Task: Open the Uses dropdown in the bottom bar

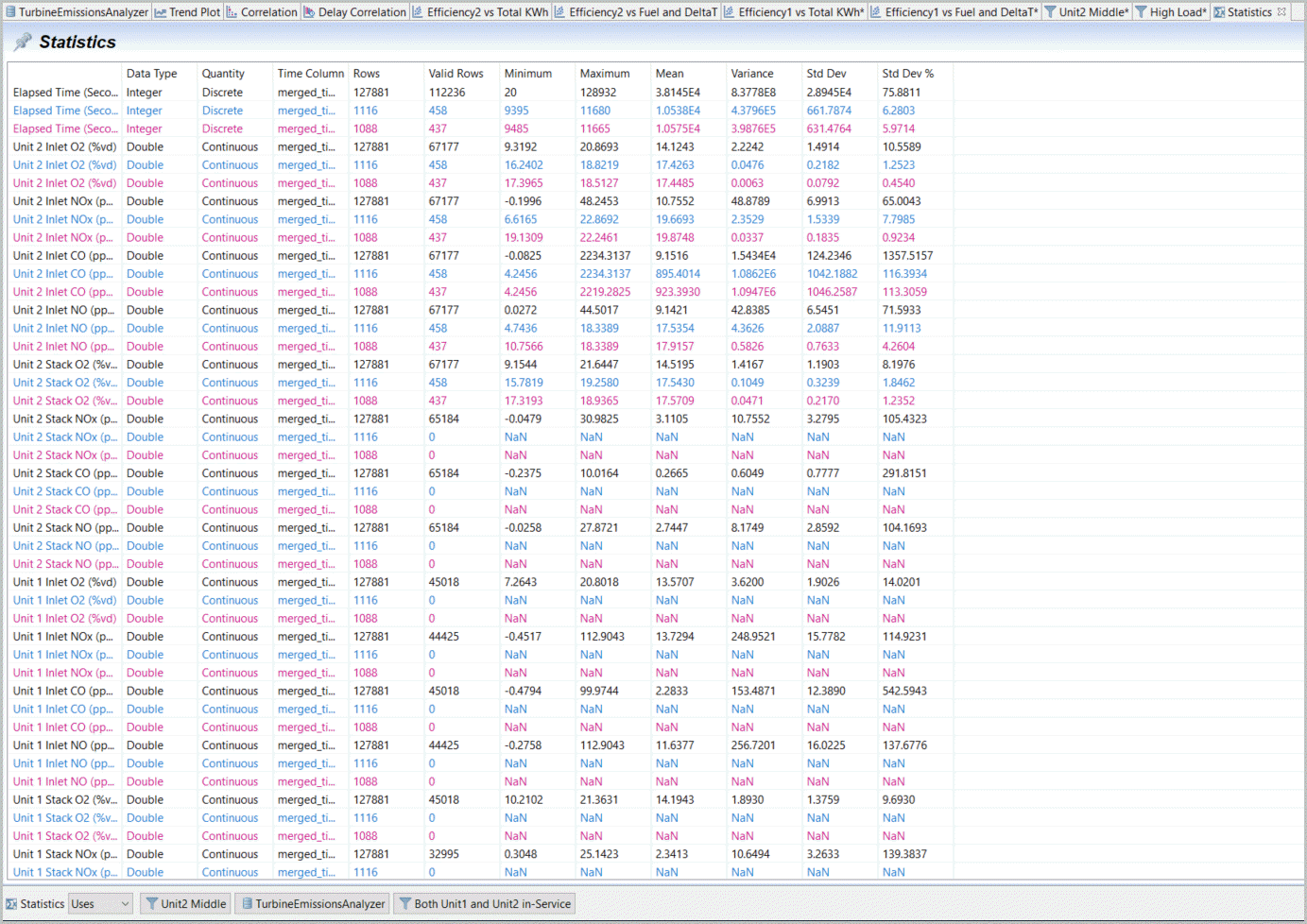Action: pos(101,904)
